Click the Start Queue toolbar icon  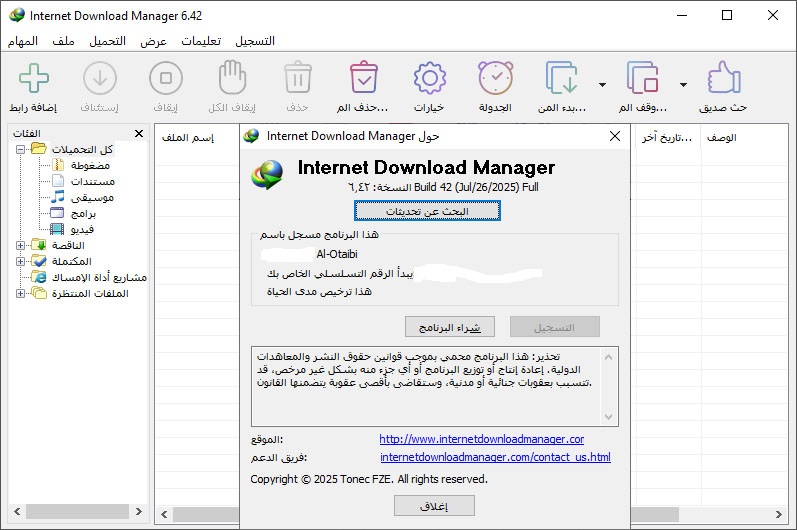click(x=562, y=78)
